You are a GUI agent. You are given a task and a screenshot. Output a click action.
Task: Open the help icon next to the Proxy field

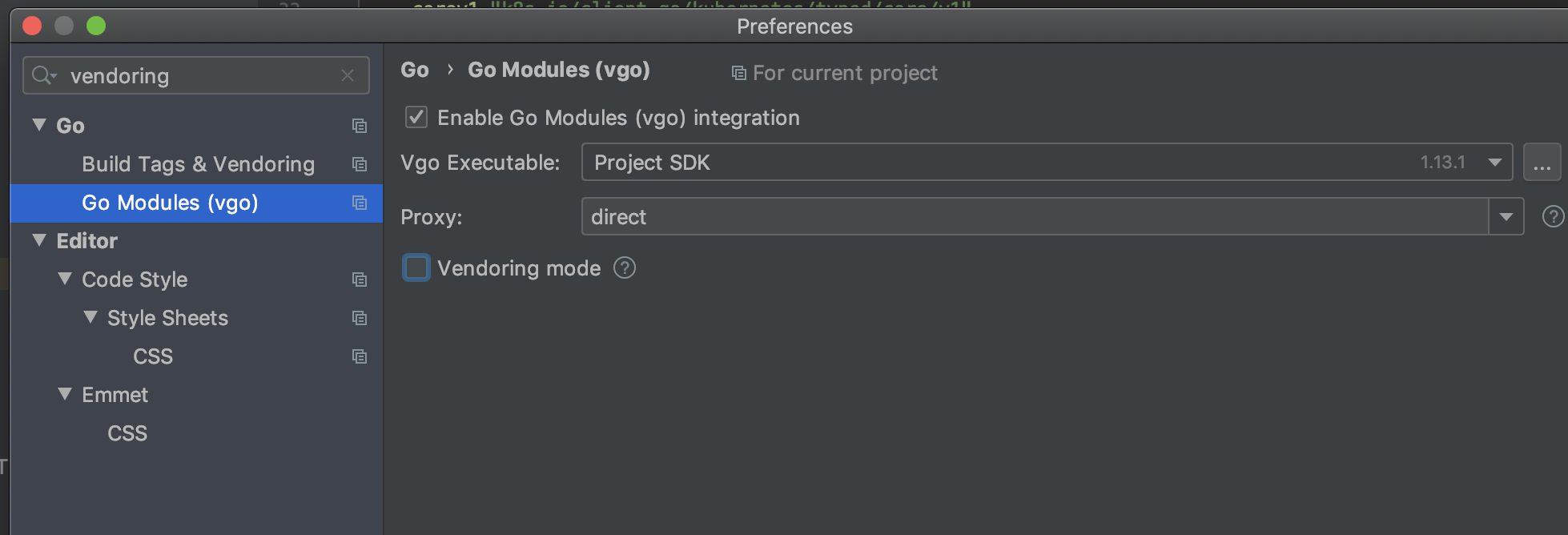pyautogui.click(x=1554, y=216)
